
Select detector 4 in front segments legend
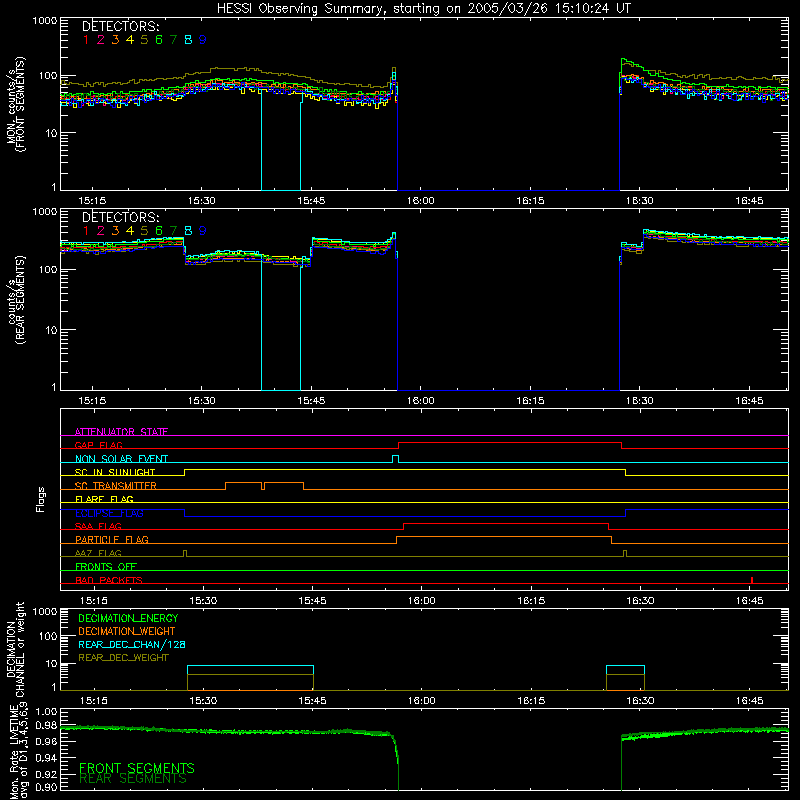tap(130, 40)
